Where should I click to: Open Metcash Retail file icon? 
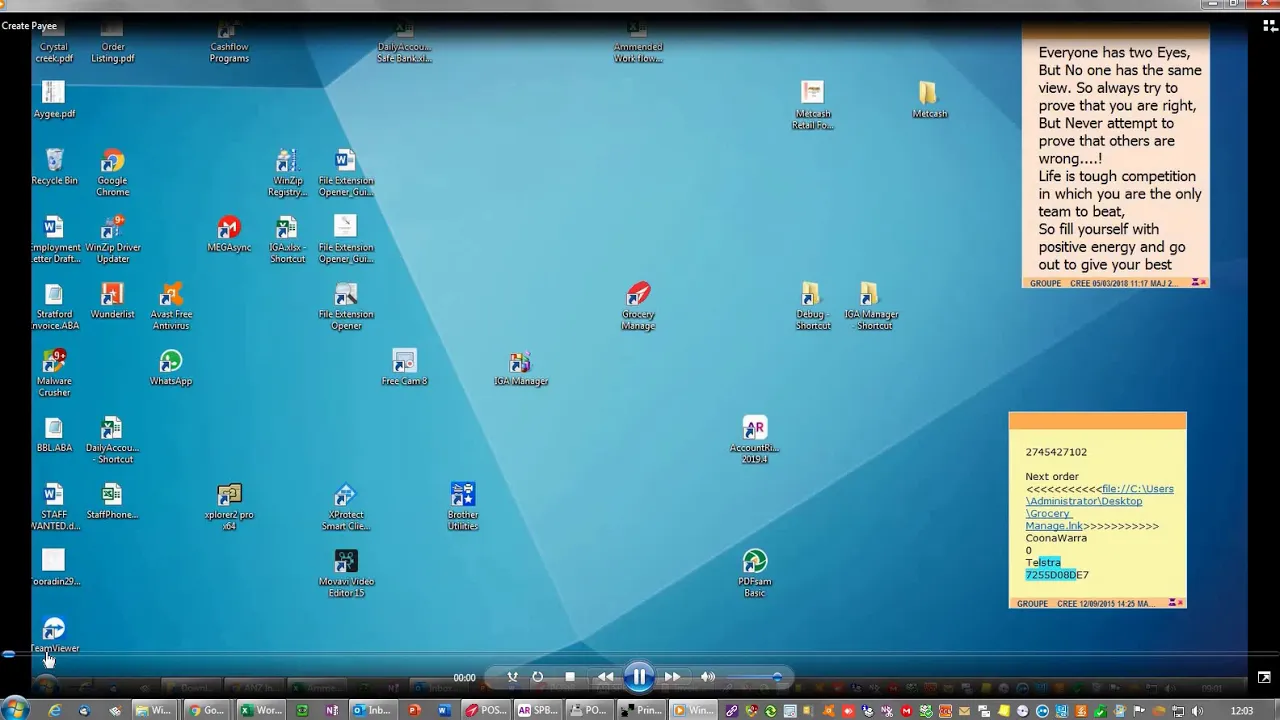812,106
